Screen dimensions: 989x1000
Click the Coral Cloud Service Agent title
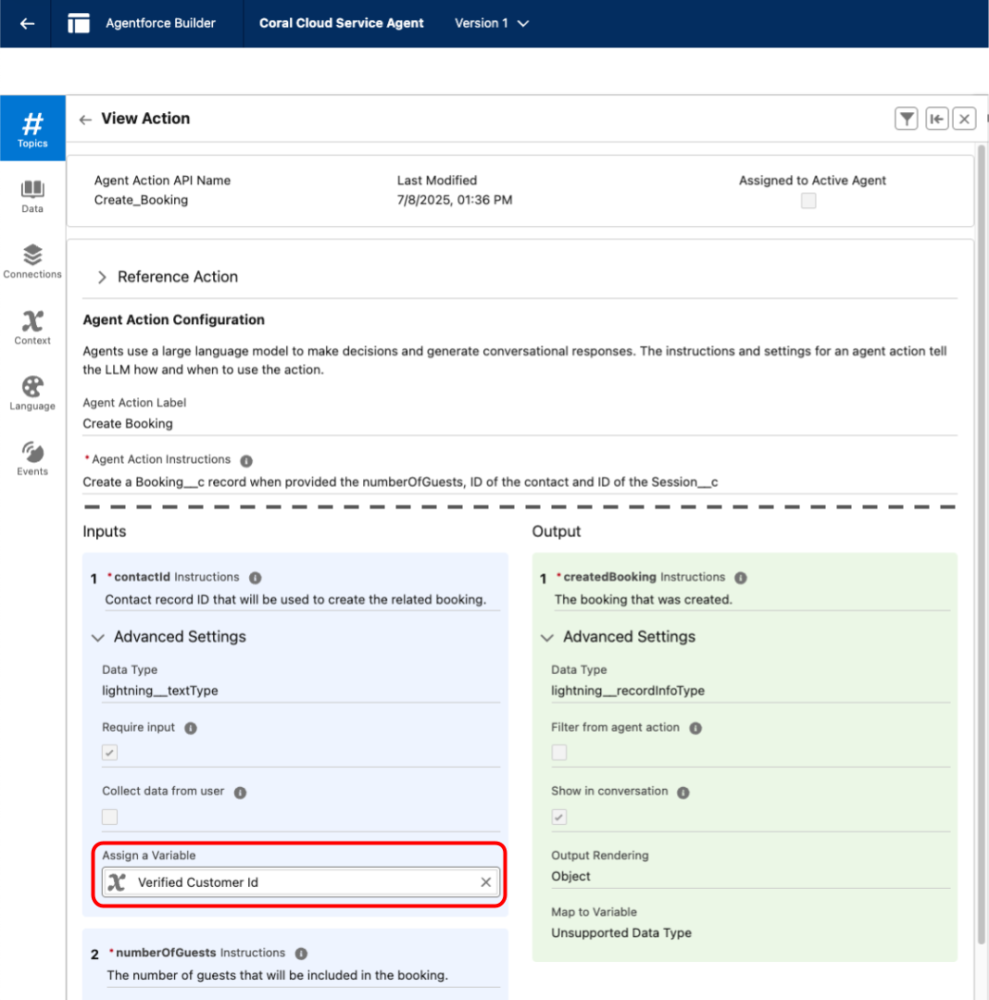pos(341,23)
